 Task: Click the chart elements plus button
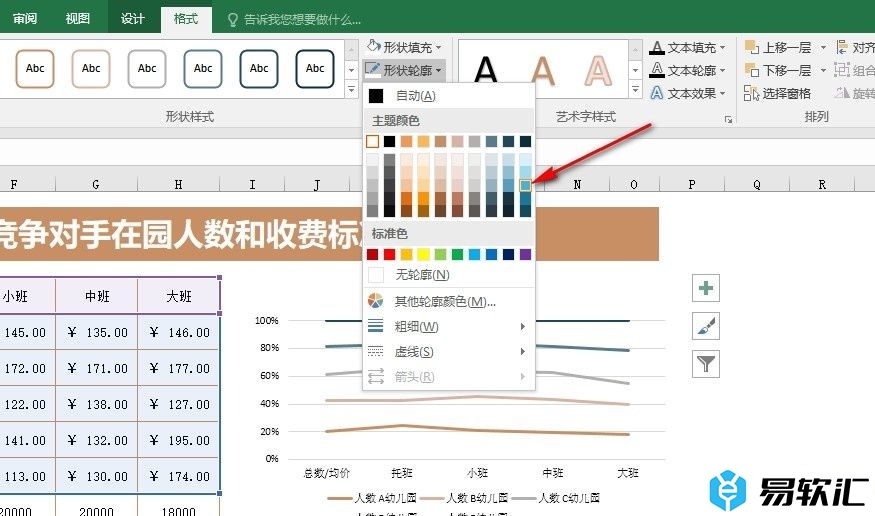[706, 288]
